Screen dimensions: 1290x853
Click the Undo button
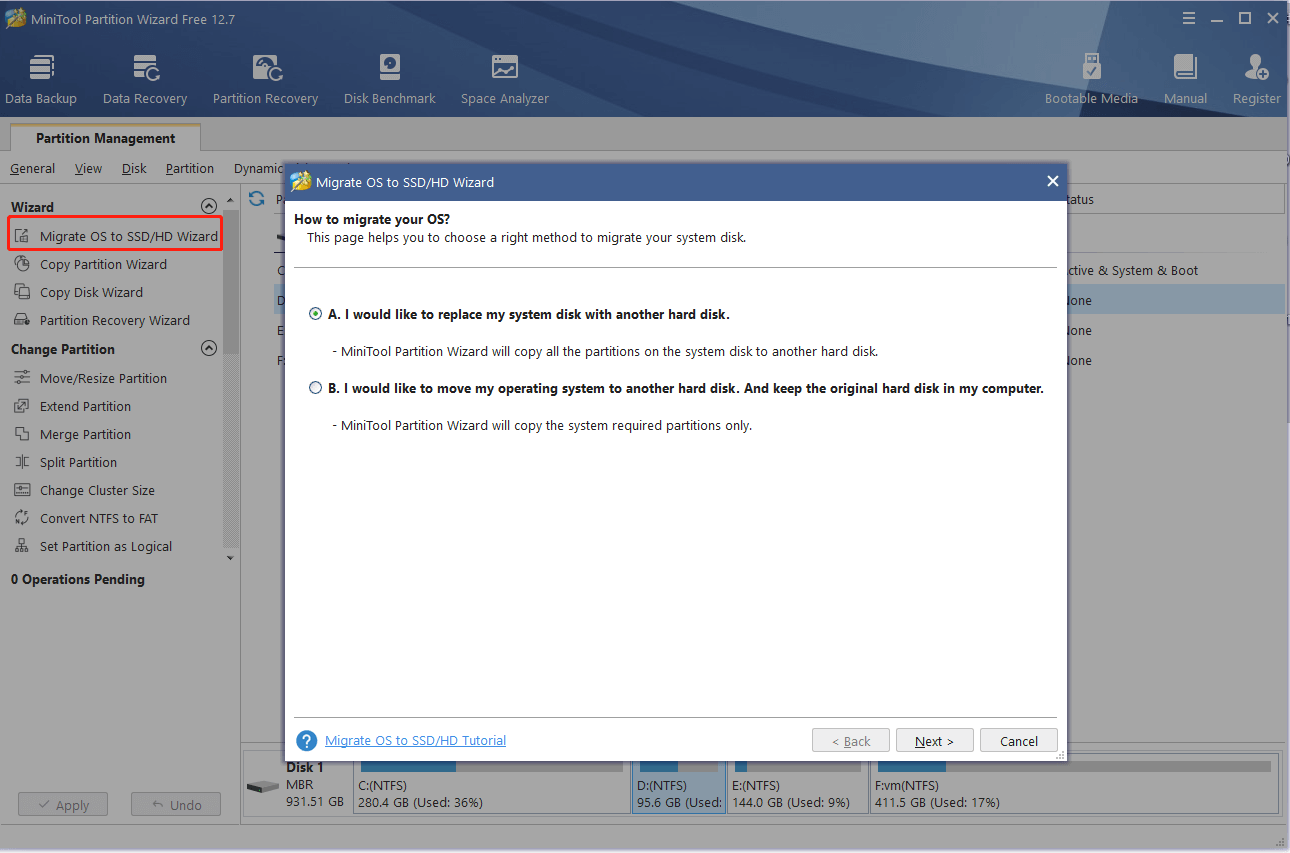176,805
